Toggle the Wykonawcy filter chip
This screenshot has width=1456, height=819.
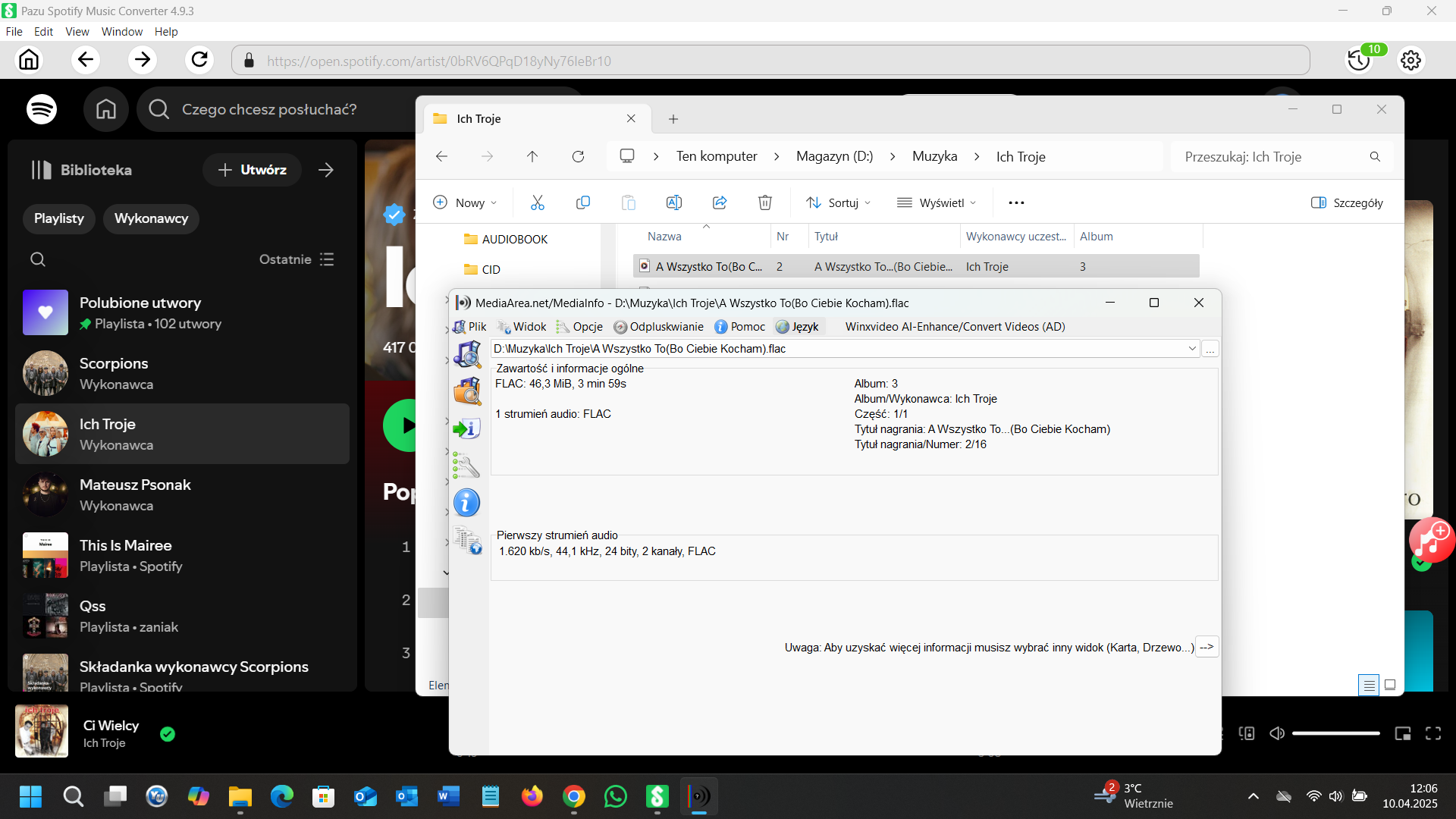(x=151, y=218)
